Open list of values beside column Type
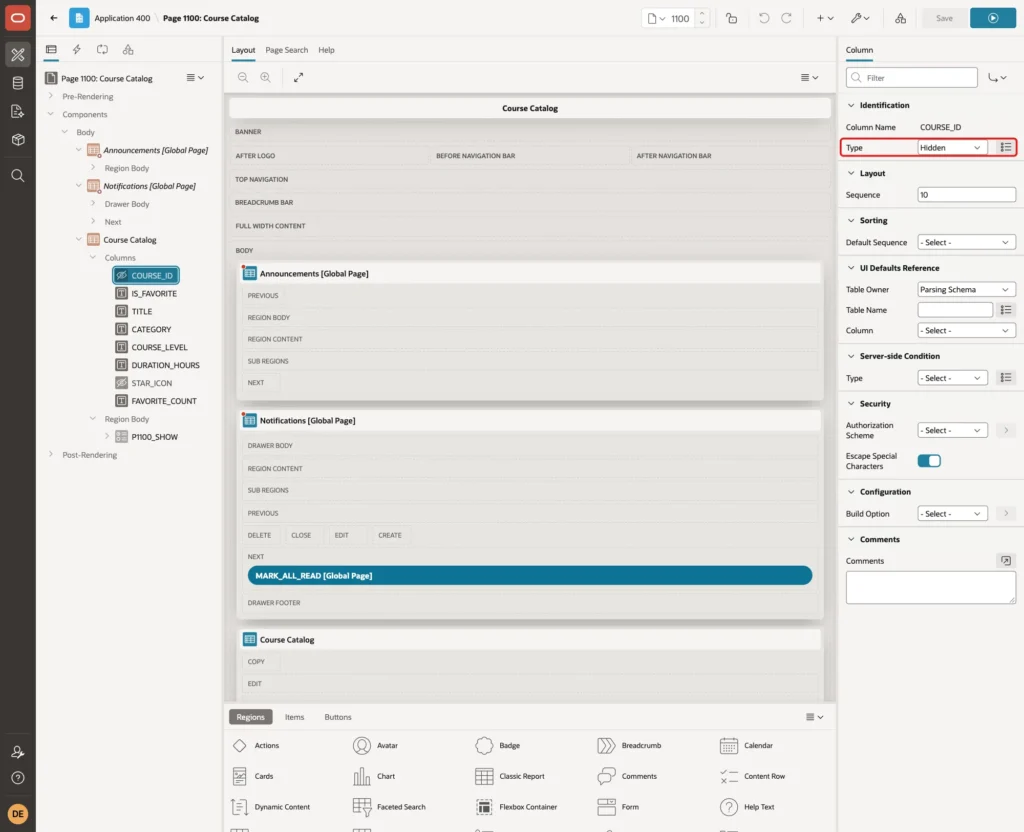Screen dimensions: 1024x832 click(x=1006, y=148)
